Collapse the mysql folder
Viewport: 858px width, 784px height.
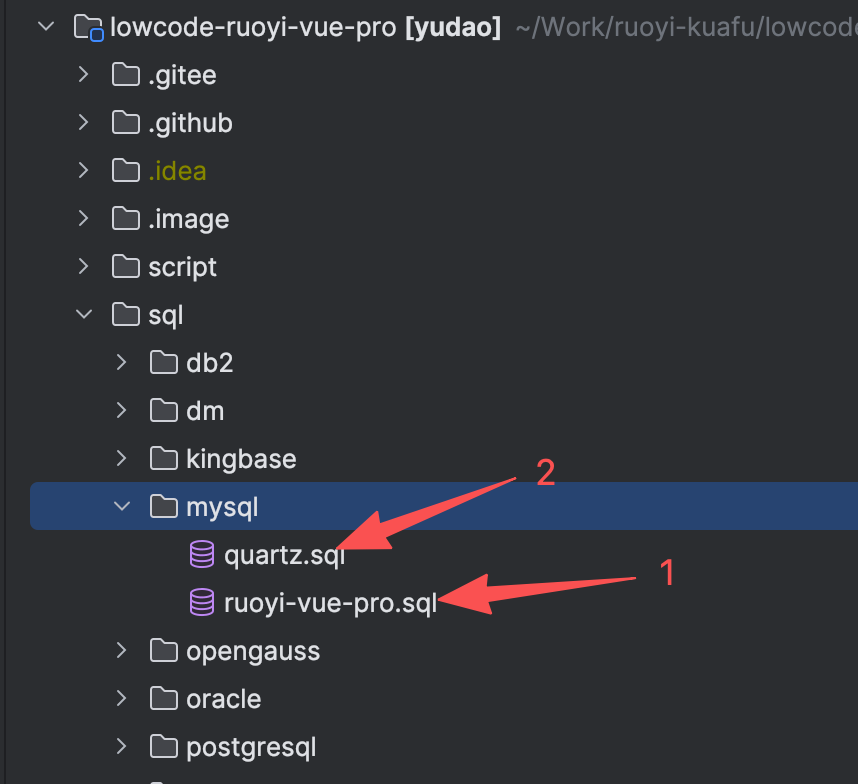(122, 507)
